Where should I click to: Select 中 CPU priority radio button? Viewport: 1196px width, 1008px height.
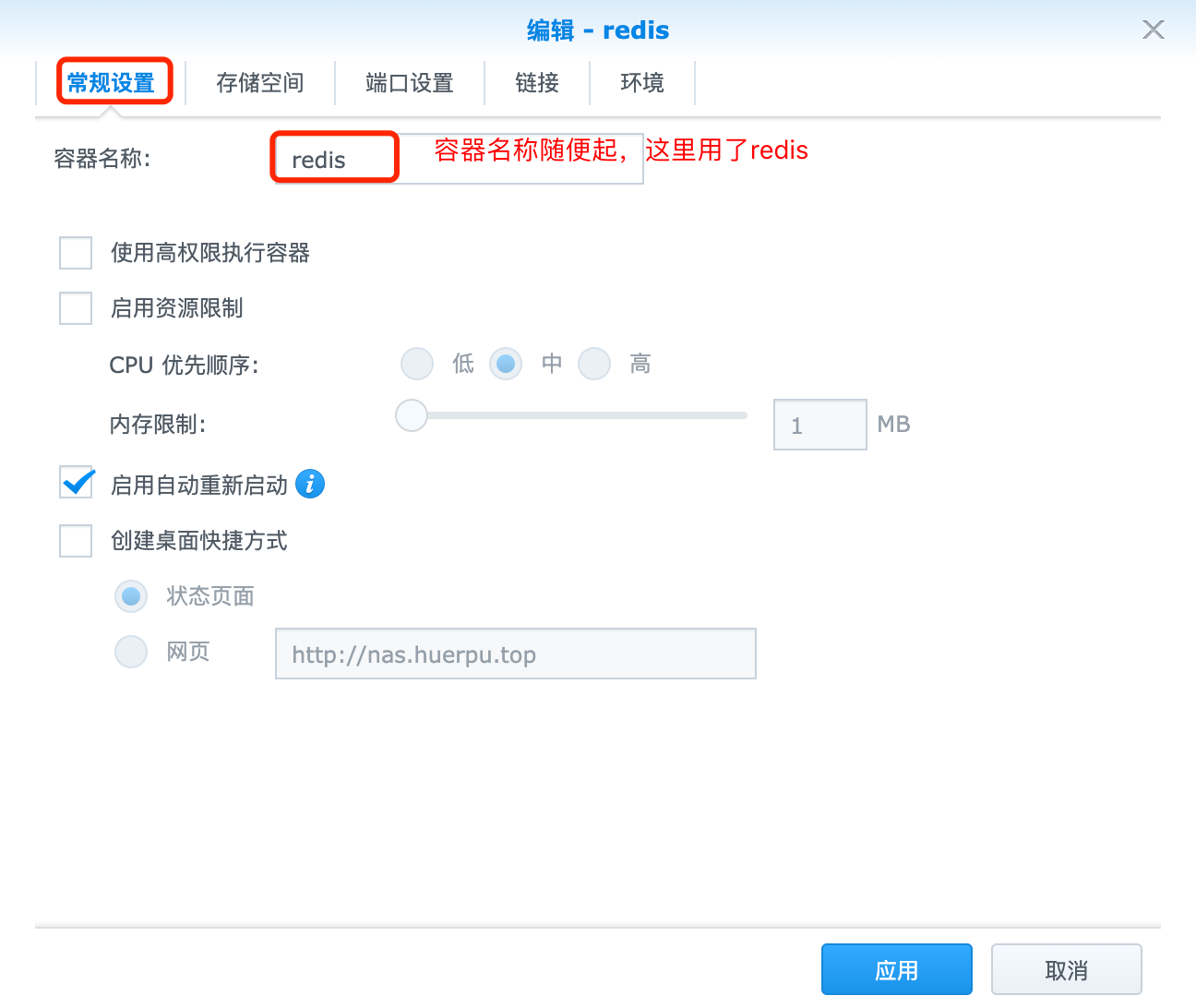[506, 364]
